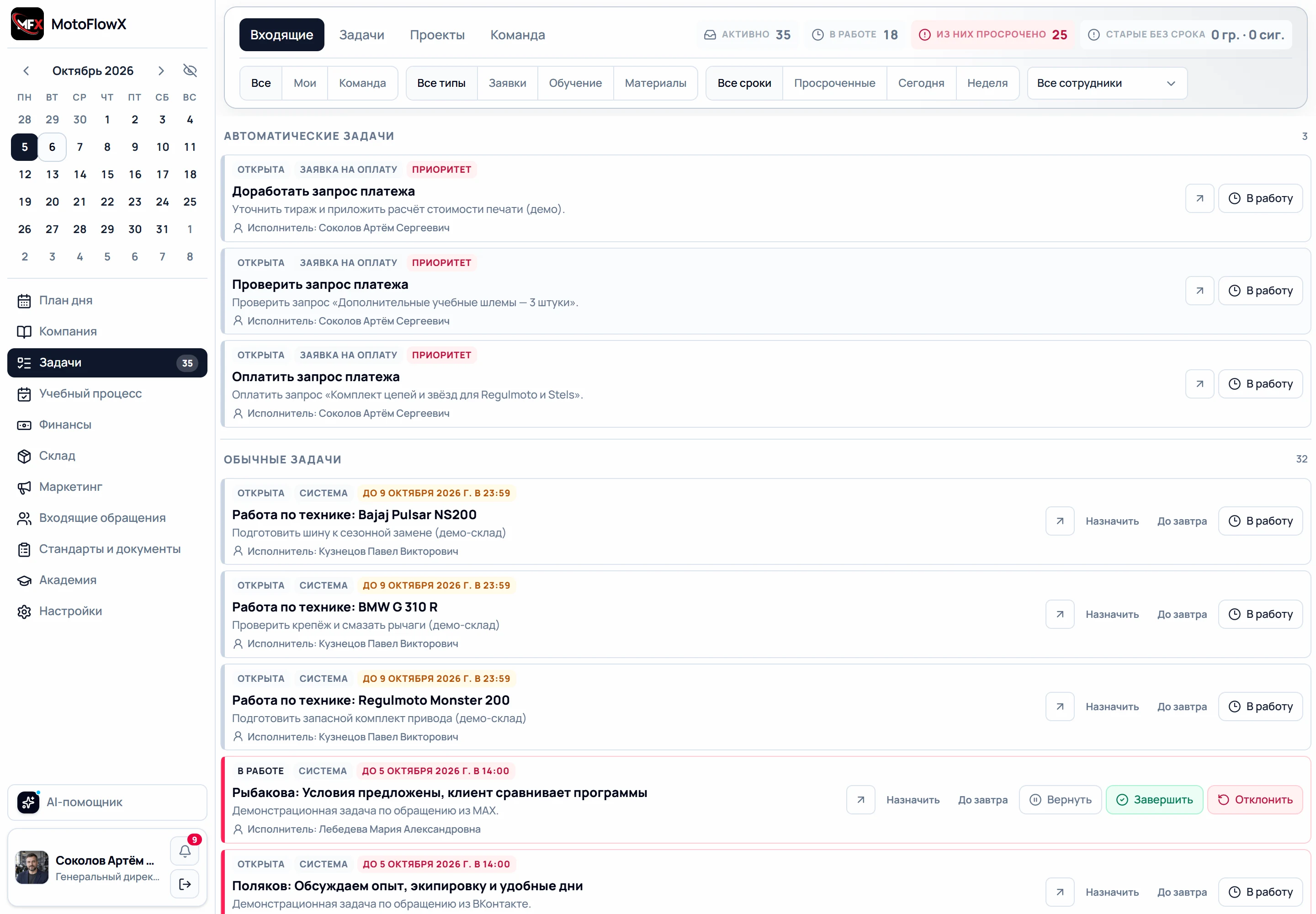Open the notifications bell icon
Screen dimensions: 1316x914
tap(185, 850)
